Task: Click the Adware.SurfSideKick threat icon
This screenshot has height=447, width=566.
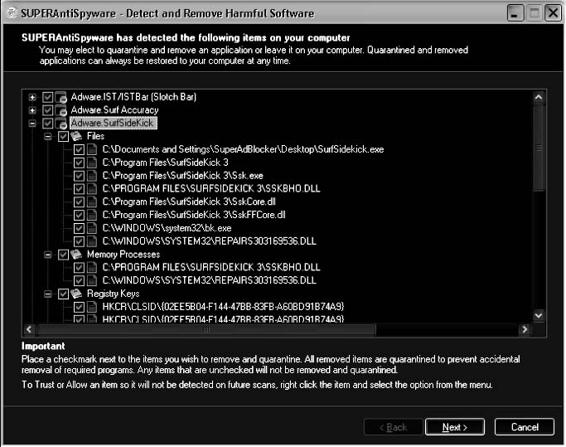Action: click(61, 123)
